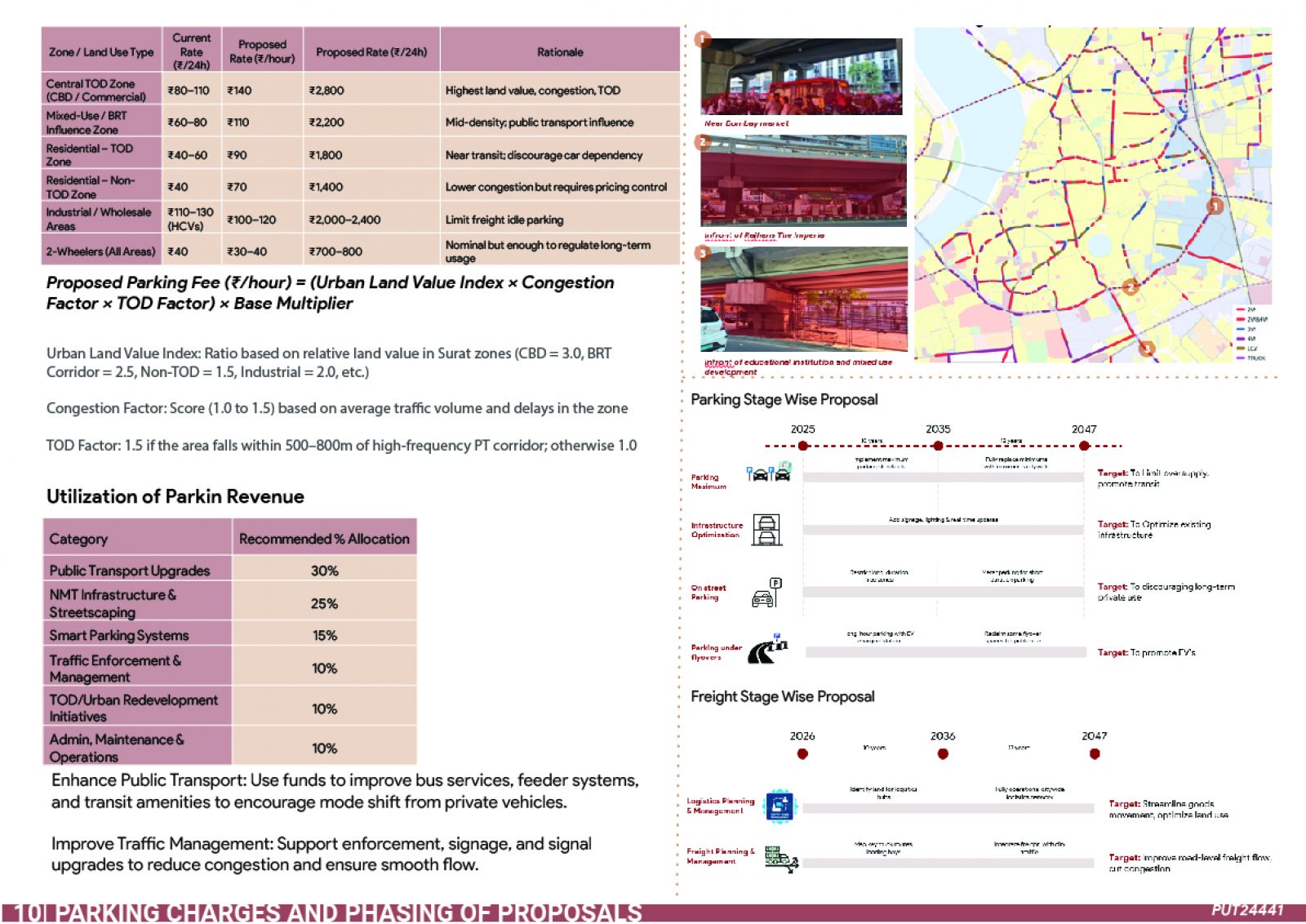Click the PUT24441 code in footer
This screenshot has height=924, width=1306.
pyautogui.click(x=1247, y=910)
